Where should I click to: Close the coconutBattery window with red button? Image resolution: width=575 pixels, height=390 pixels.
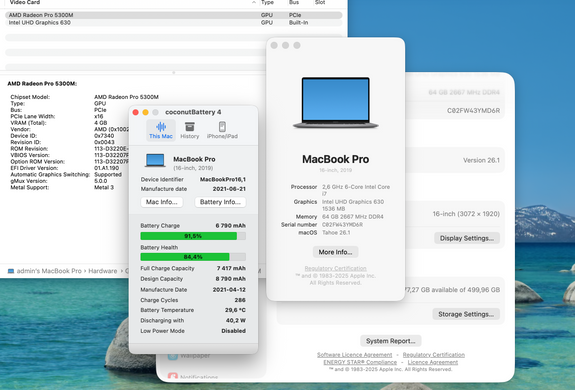pos(136,112)
